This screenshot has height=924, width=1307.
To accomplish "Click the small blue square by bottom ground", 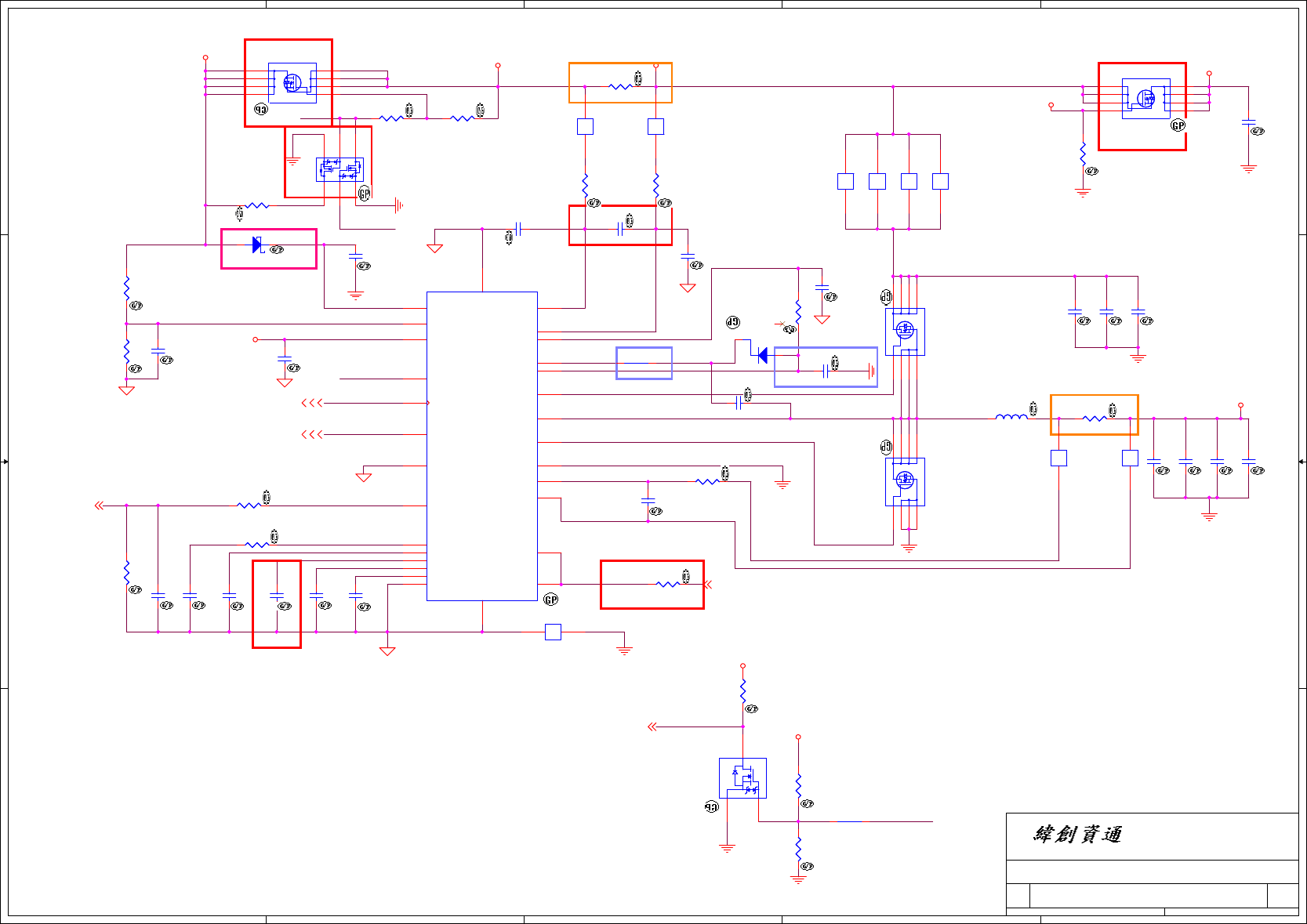I will click(x=553, y=632).
